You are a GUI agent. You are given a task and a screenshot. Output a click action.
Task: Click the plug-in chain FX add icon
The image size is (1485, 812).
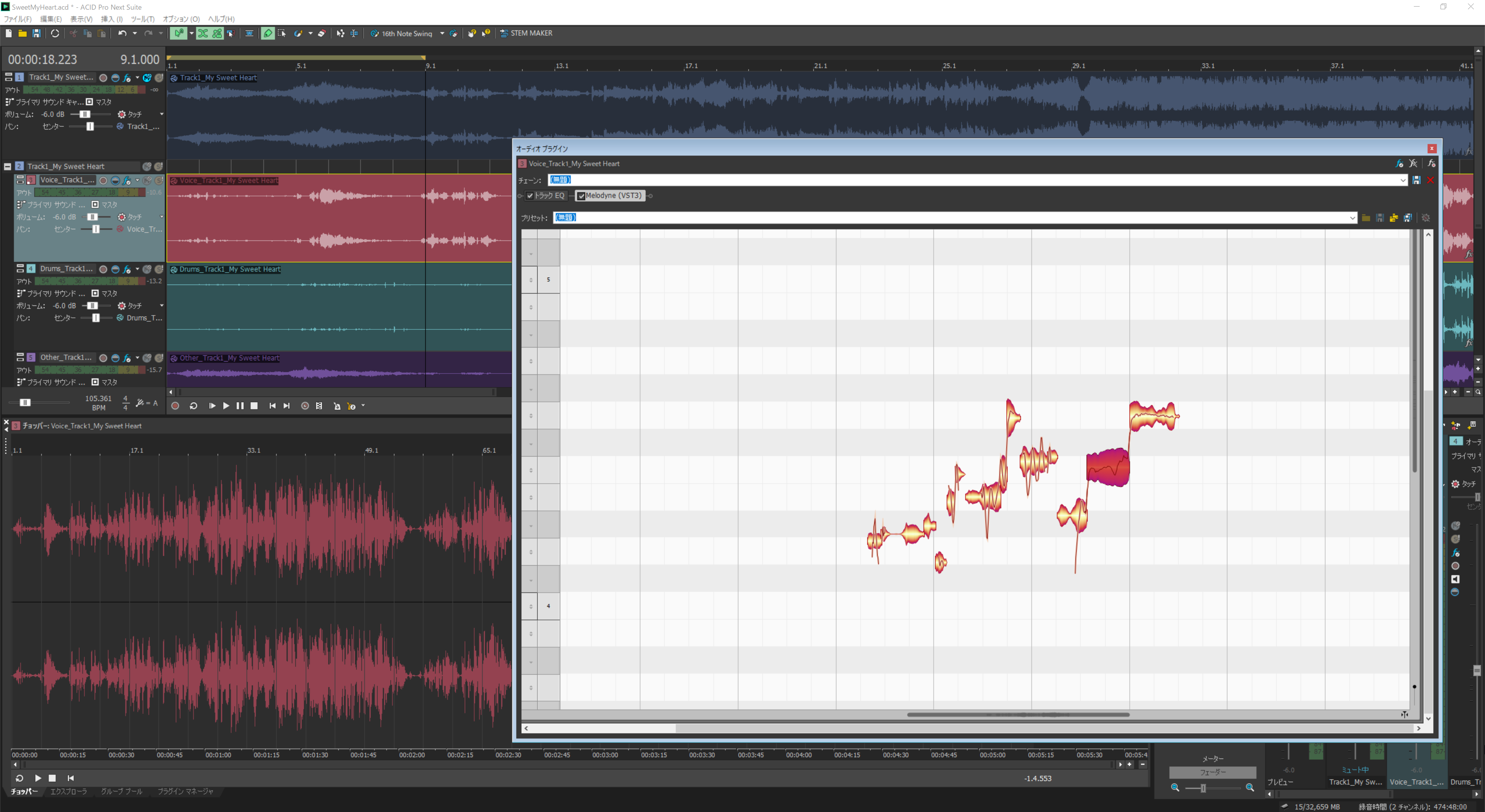click(x=1399, y=164)
